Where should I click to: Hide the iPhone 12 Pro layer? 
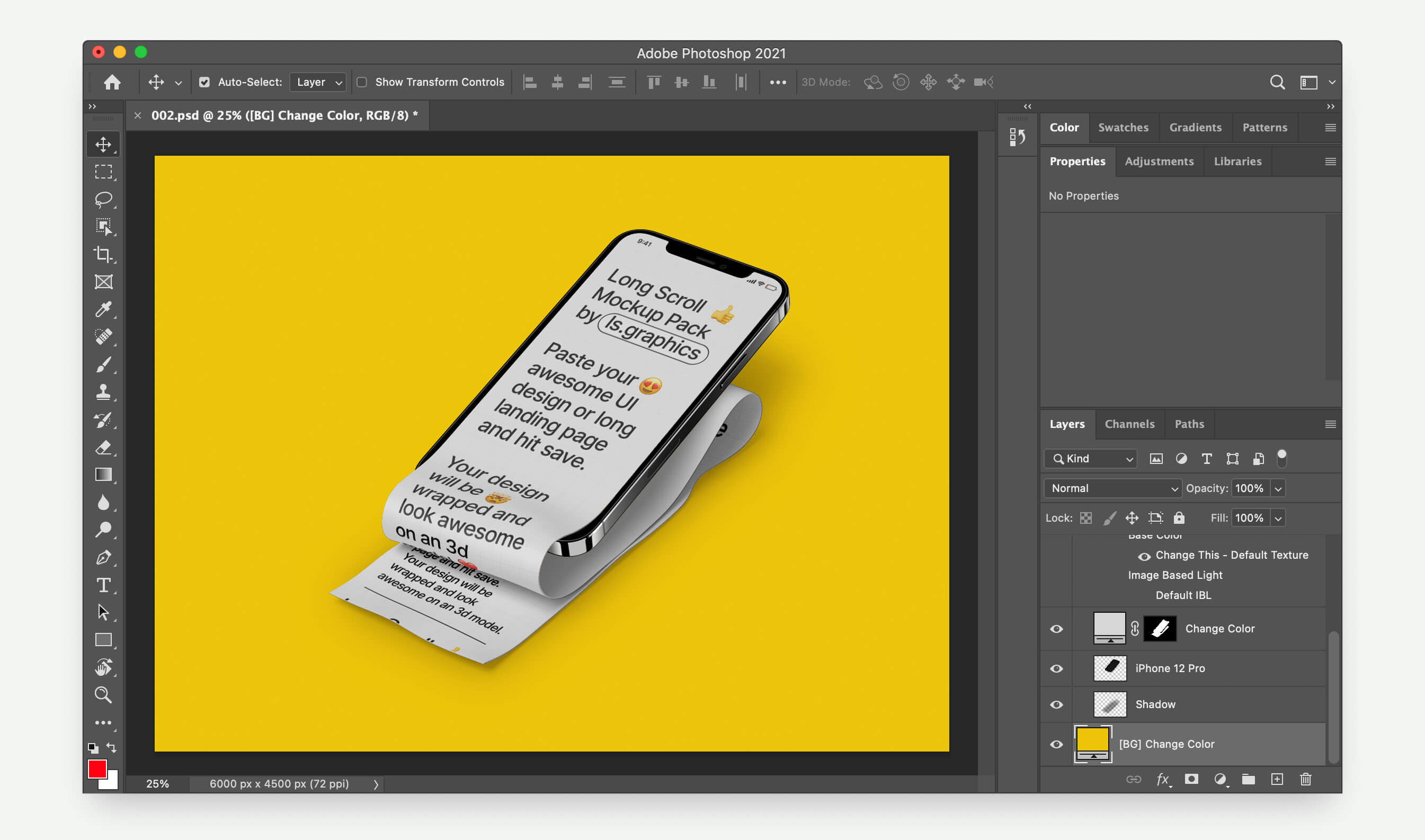(x=1056, y=668)
